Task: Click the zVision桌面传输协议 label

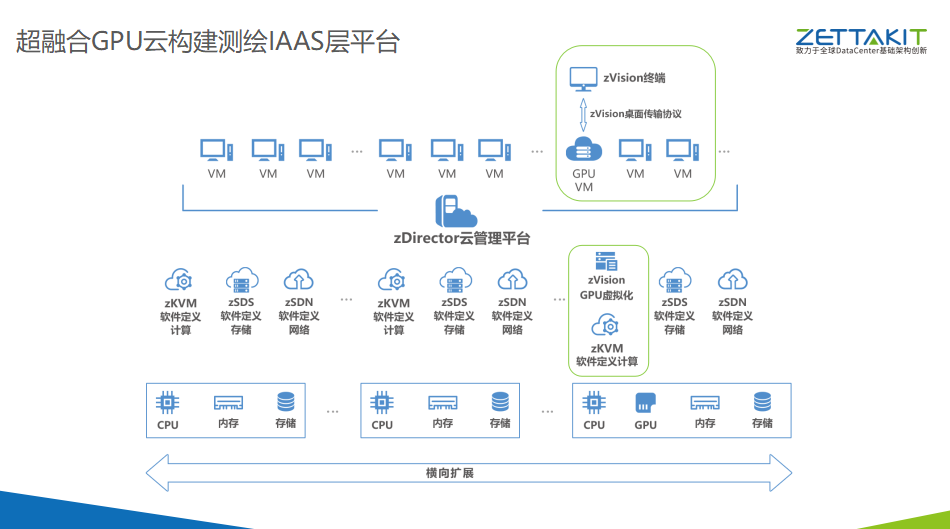Action: coord(636,114)
